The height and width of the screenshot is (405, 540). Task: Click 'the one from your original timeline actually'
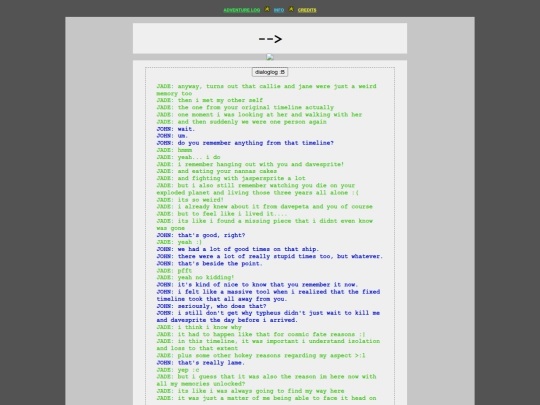pyautogui.click(x=256, y=107)
